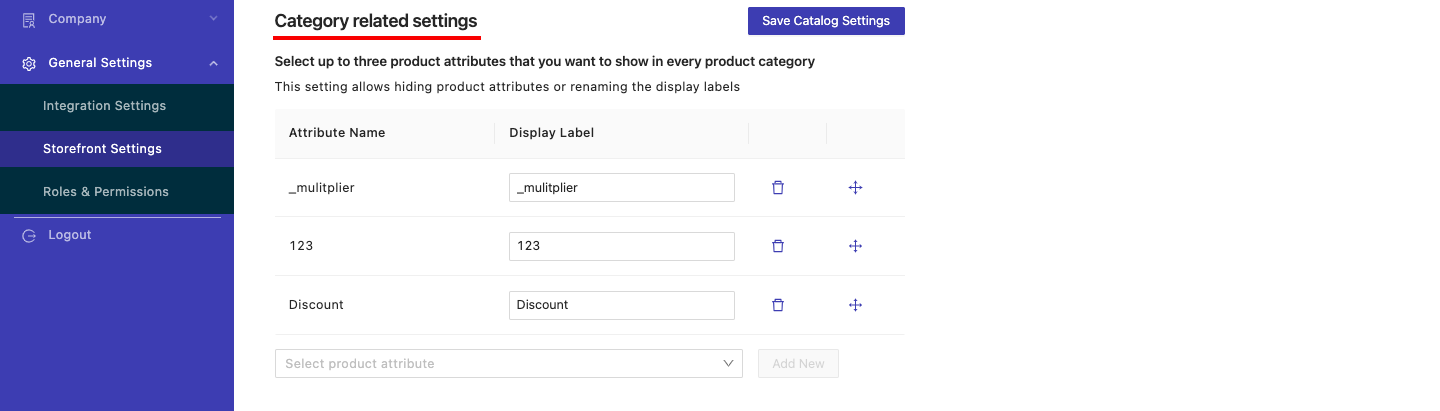Open Integration Settings menu item
The width and height of the screenshot is (1440, 411).
coord(104,106)
